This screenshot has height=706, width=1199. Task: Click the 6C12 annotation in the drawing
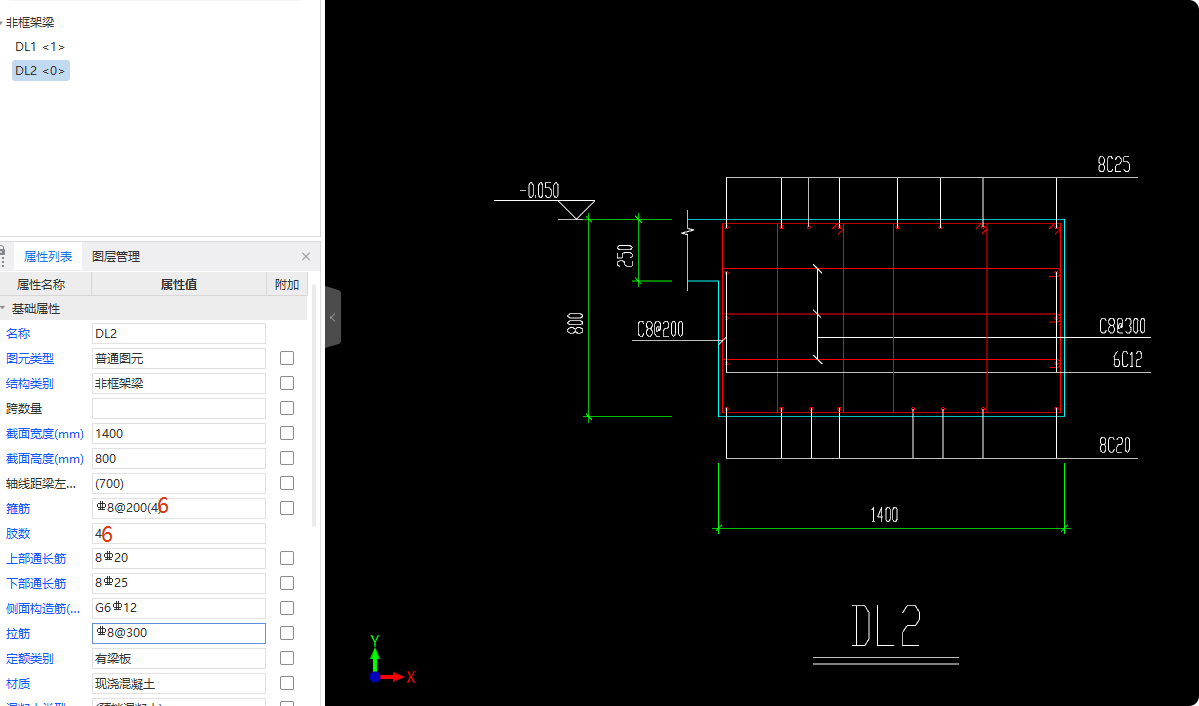(1127, 360)
